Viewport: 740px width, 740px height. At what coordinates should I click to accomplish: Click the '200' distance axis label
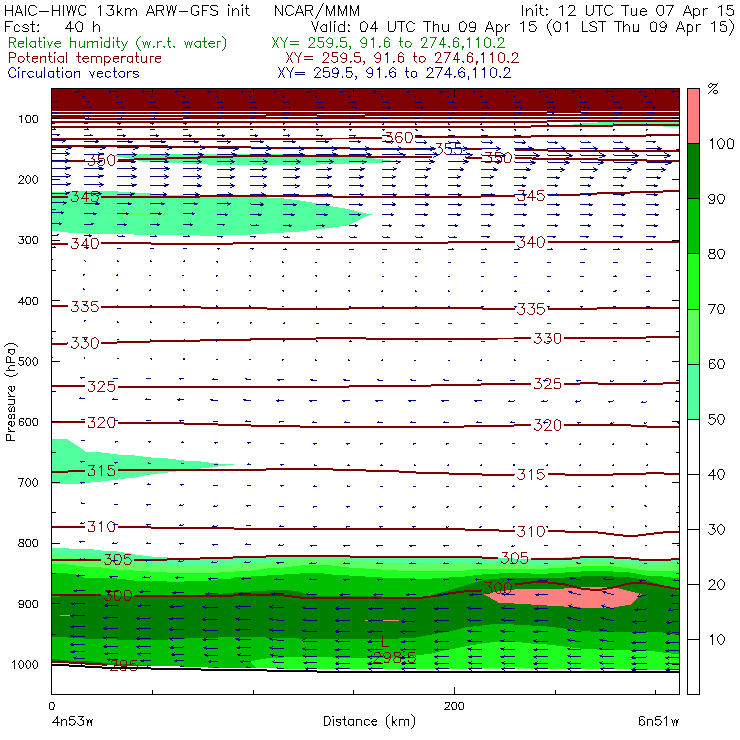[x=454, y=706]
